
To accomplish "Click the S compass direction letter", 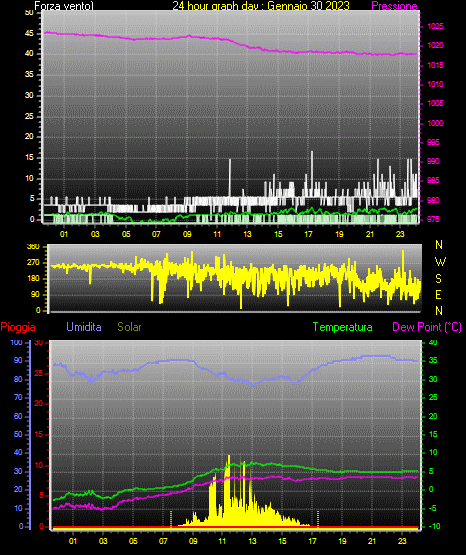I will pyautogui.click(x=438, y=279).
